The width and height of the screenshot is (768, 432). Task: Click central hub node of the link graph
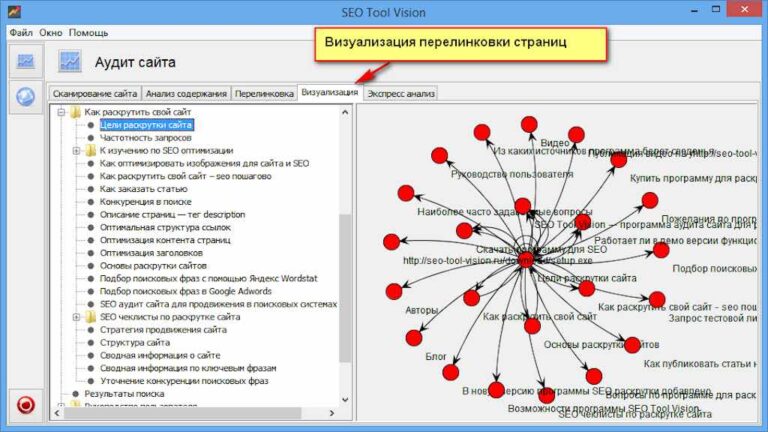coord(526,259)
